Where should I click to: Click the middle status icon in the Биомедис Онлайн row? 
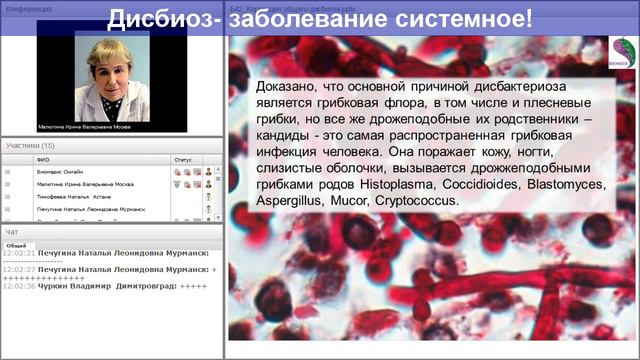(x=187, y=172)
